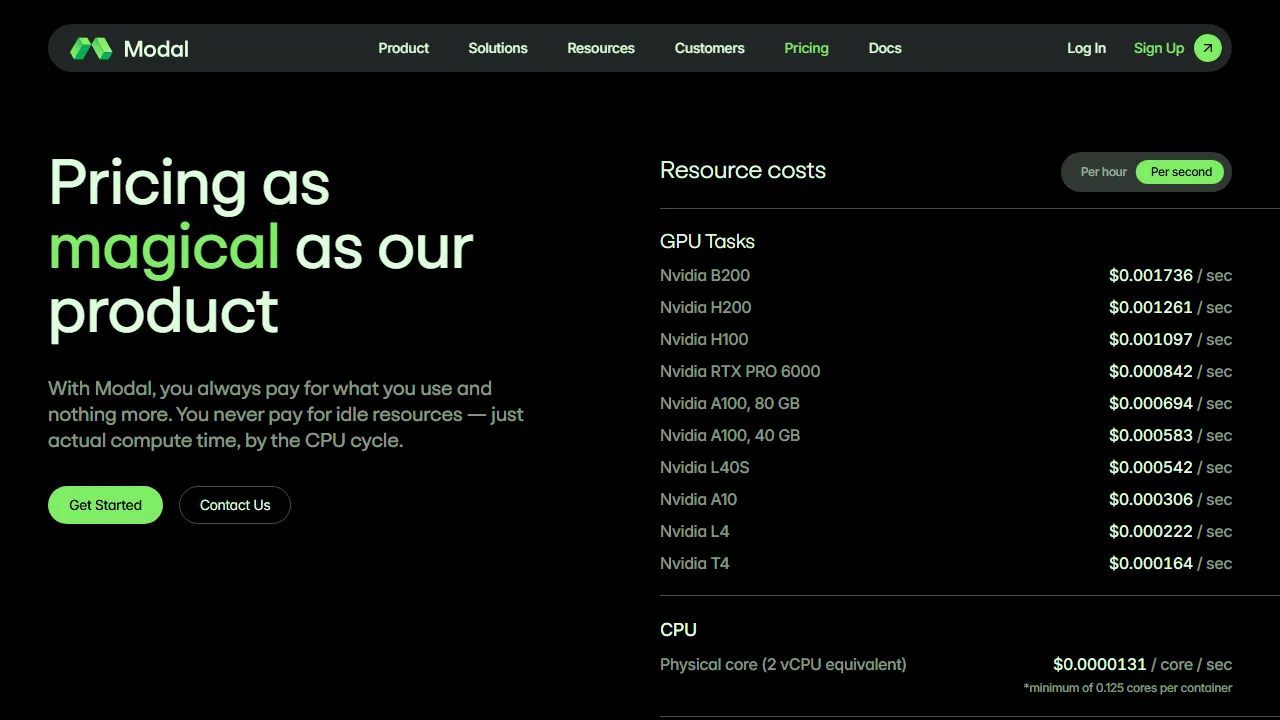Select the Nvidia A100, 40 GB label
Image resolution: width=1280 pixels, height=720 pixels.
(x=730, y=435)
